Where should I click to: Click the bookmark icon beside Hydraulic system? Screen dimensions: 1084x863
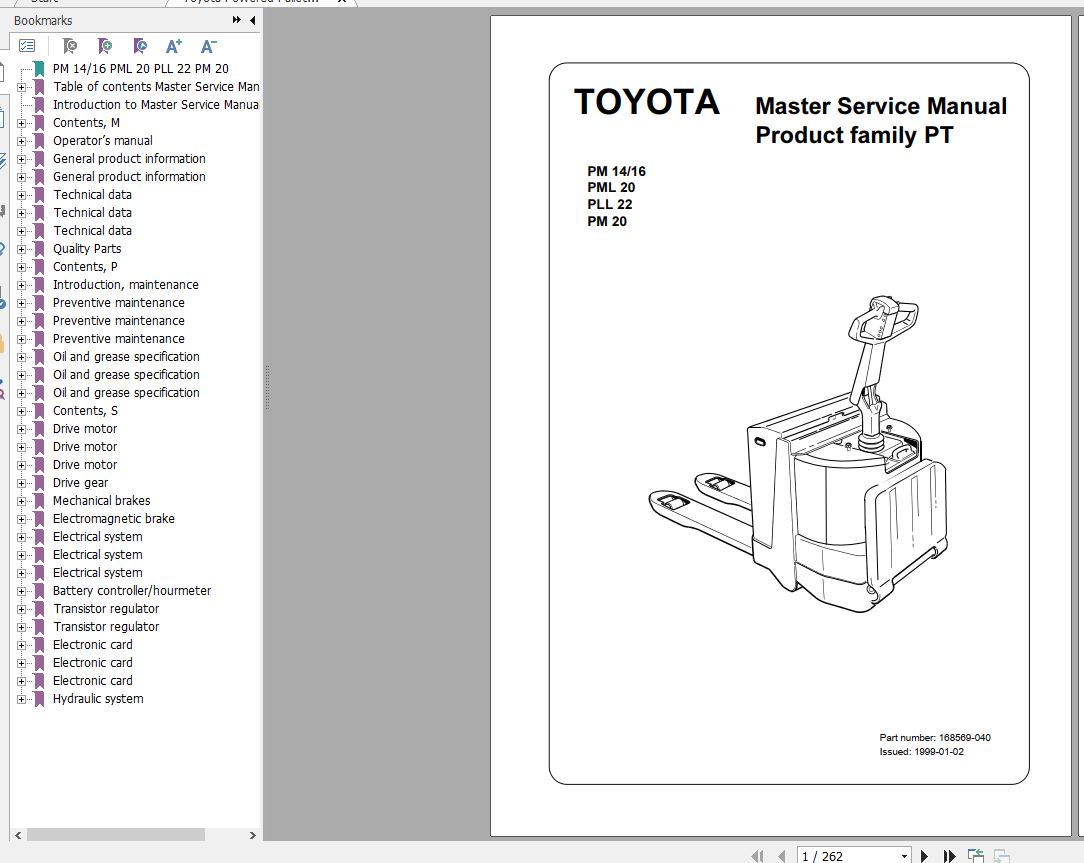point(39,698)
